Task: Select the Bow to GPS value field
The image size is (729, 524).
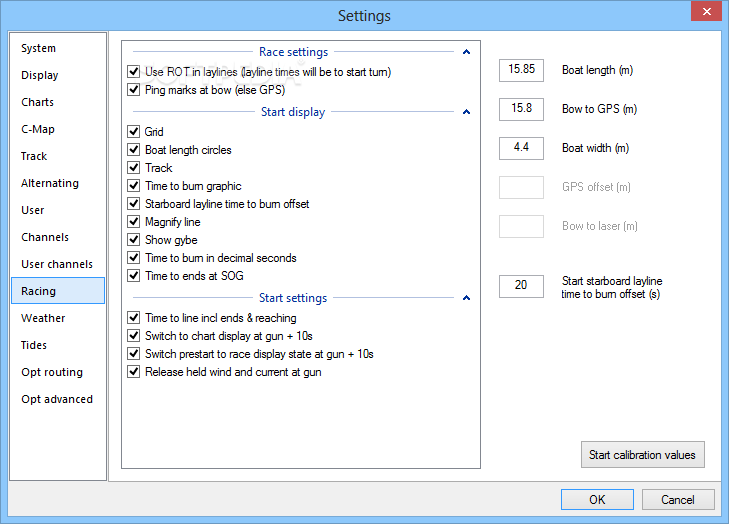Action: (521, 109)
